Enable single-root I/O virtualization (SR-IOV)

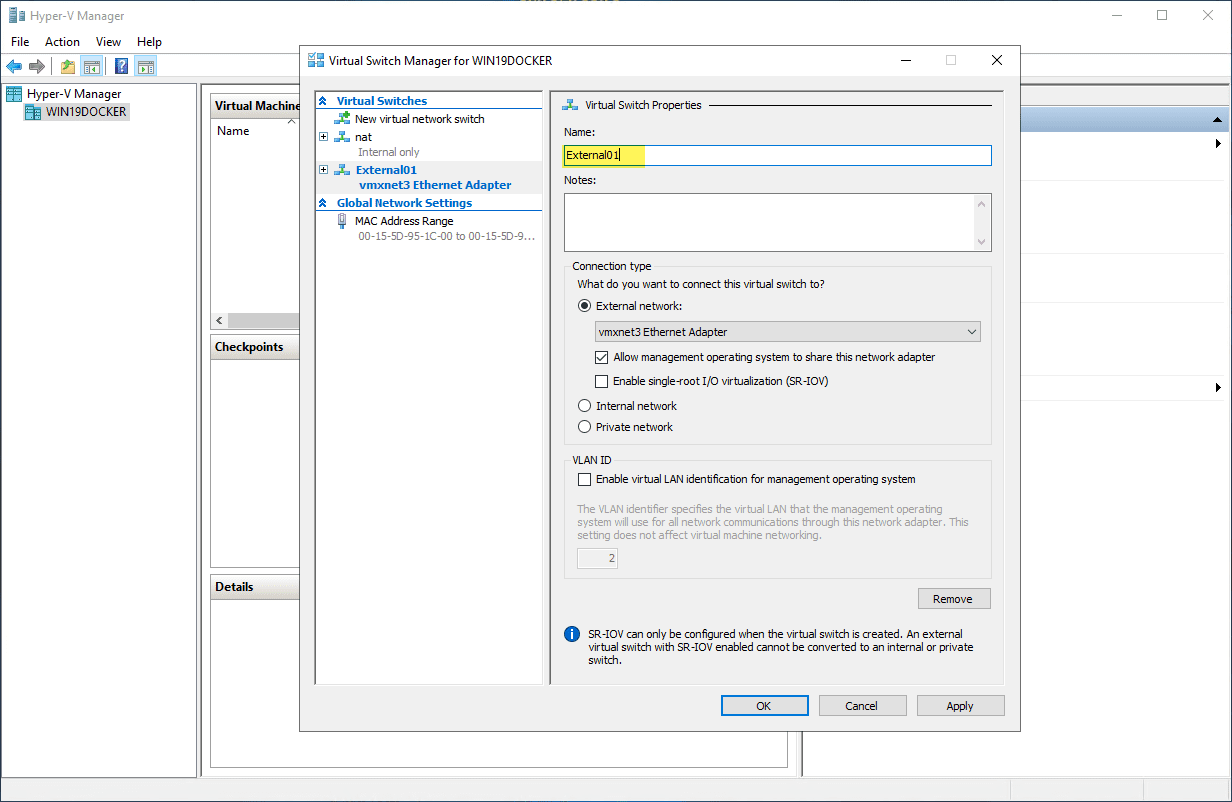coord(602,381)
